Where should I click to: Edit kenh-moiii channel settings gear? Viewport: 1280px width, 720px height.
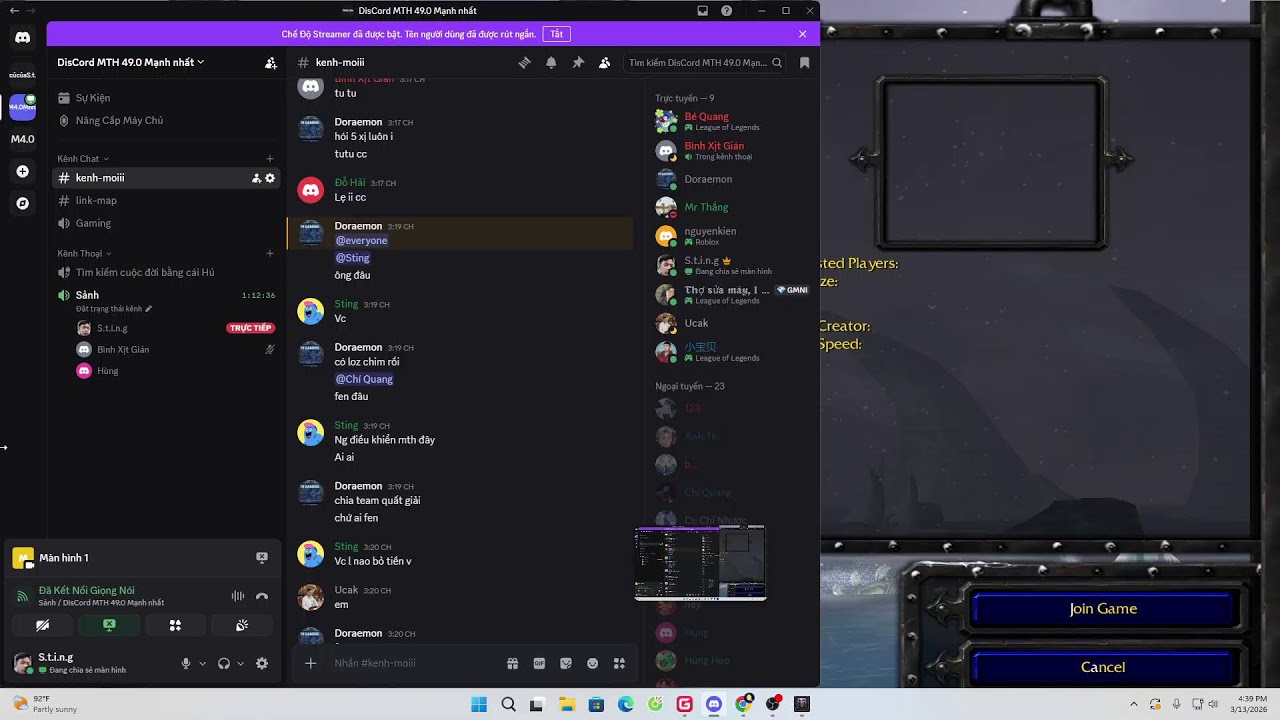270,178
